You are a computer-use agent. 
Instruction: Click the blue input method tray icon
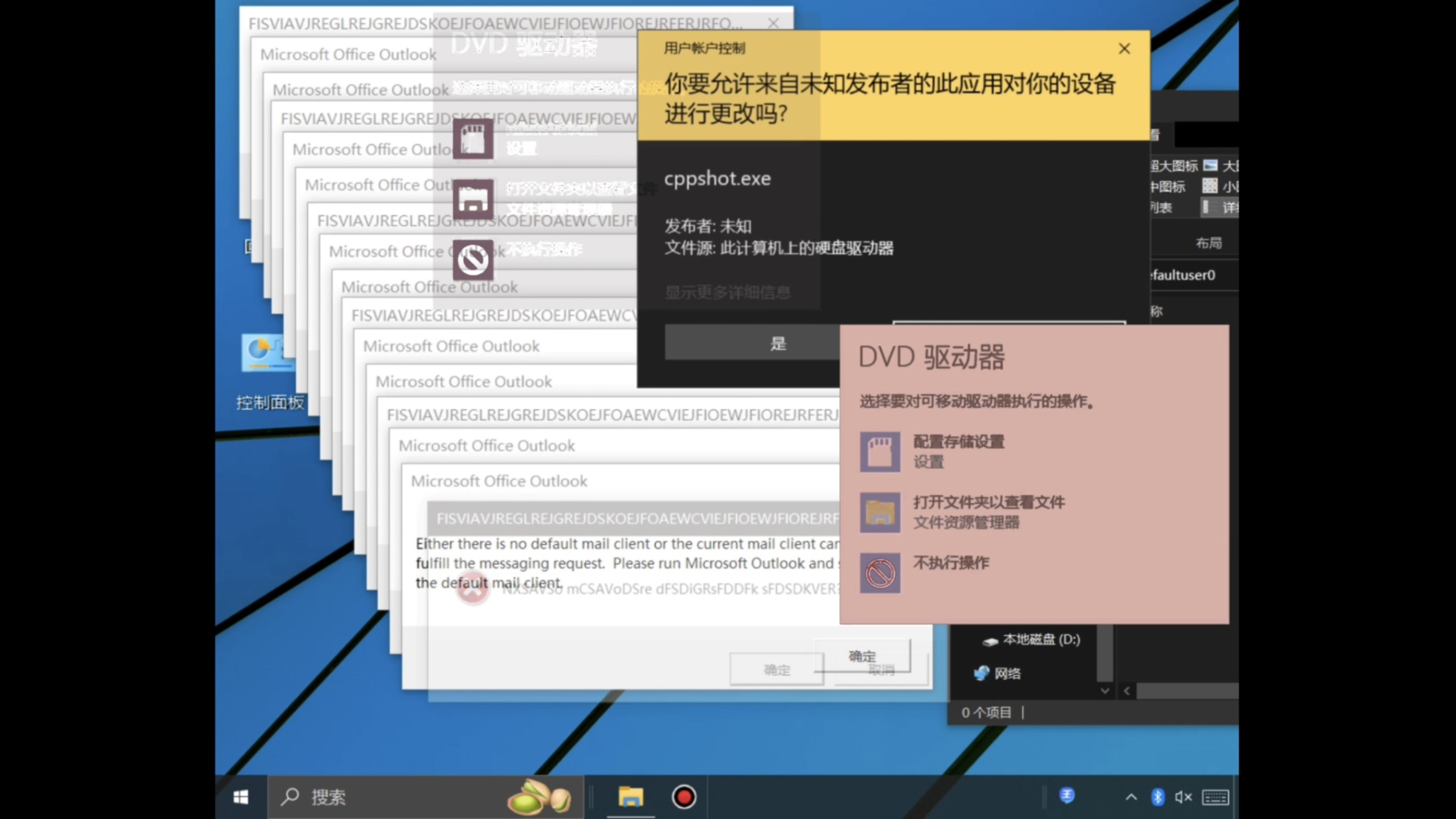pos(1067,795)
